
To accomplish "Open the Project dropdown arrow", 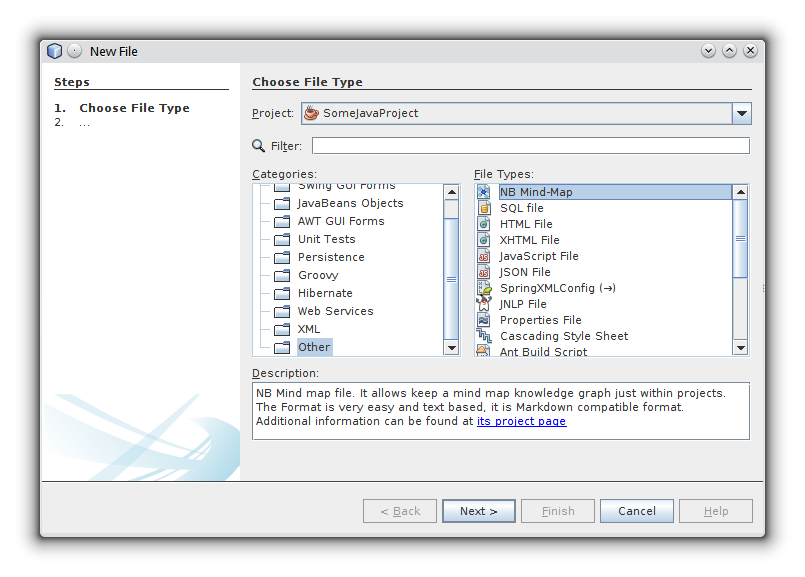I will pos(742,113).
